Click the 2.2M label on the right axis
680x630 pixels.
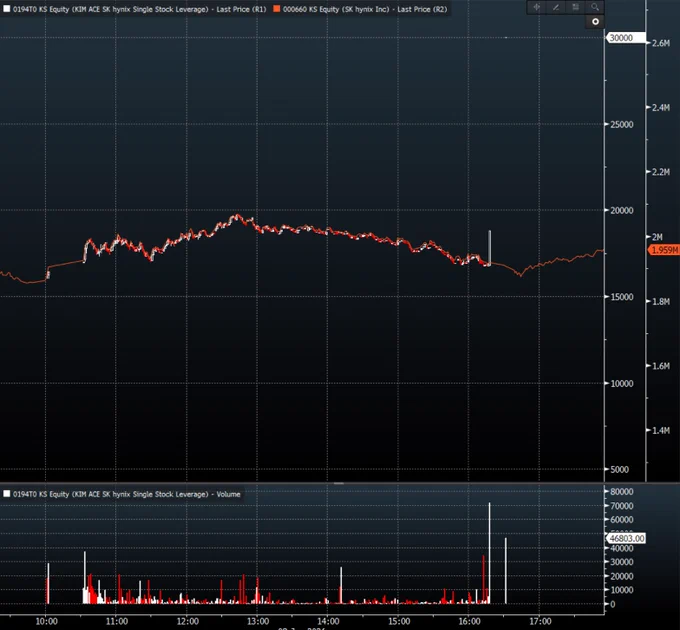[x=660, y=172]
